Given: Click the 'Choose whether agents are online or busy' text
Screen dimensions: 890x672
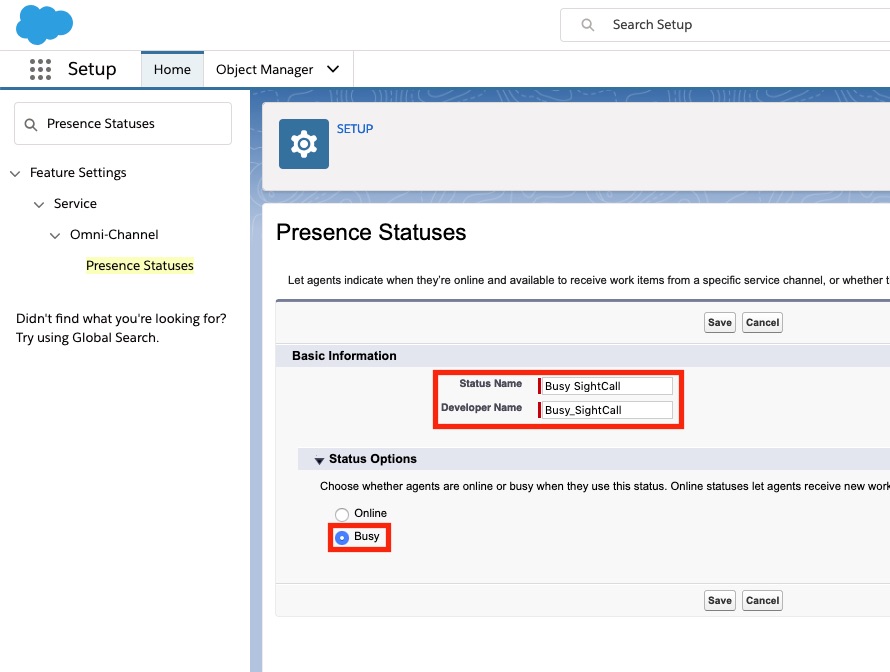Looking at the screenshot, I should [604, 486].
